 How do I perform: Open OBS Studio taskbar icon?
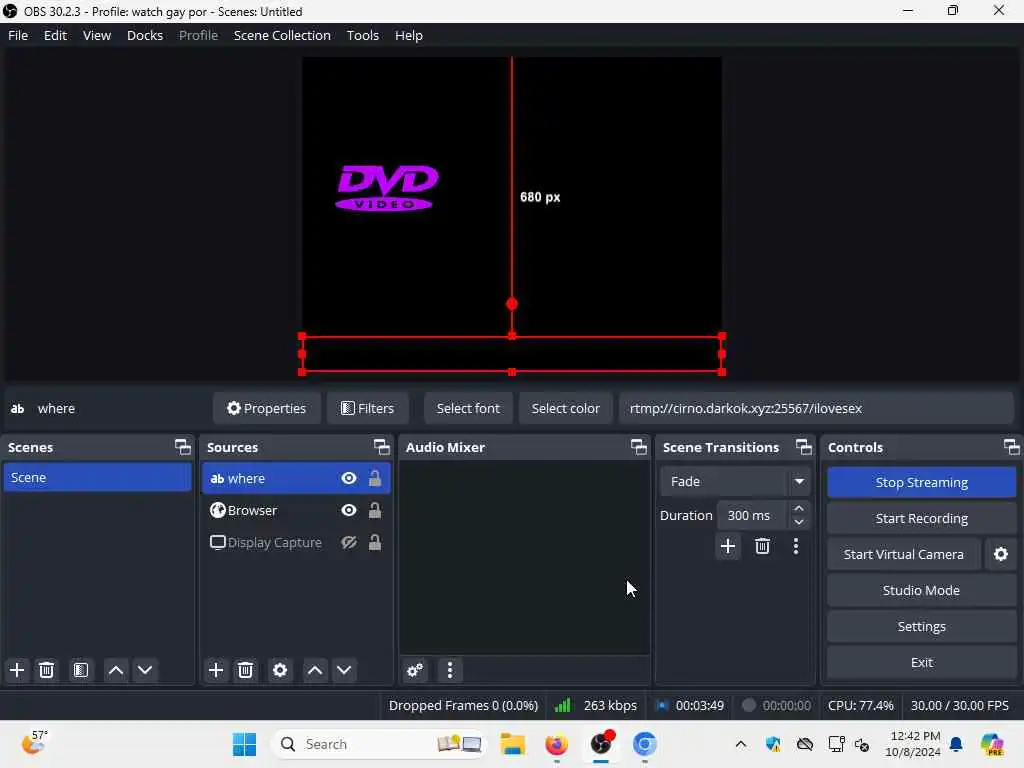click(x=601, y=744)
